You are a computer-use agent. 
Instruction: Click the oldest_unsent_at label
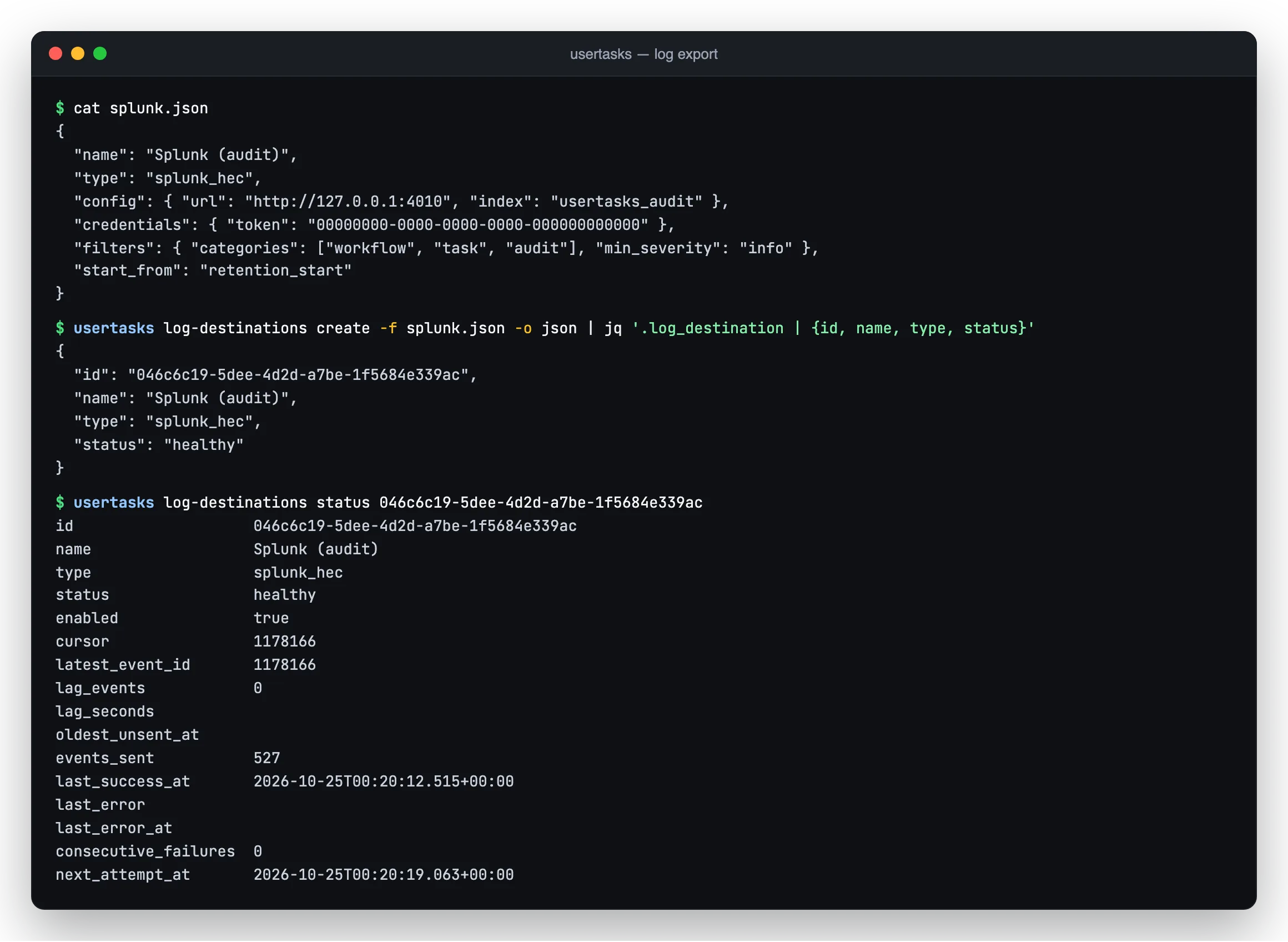pyautogui.click(x=127, y=735)
